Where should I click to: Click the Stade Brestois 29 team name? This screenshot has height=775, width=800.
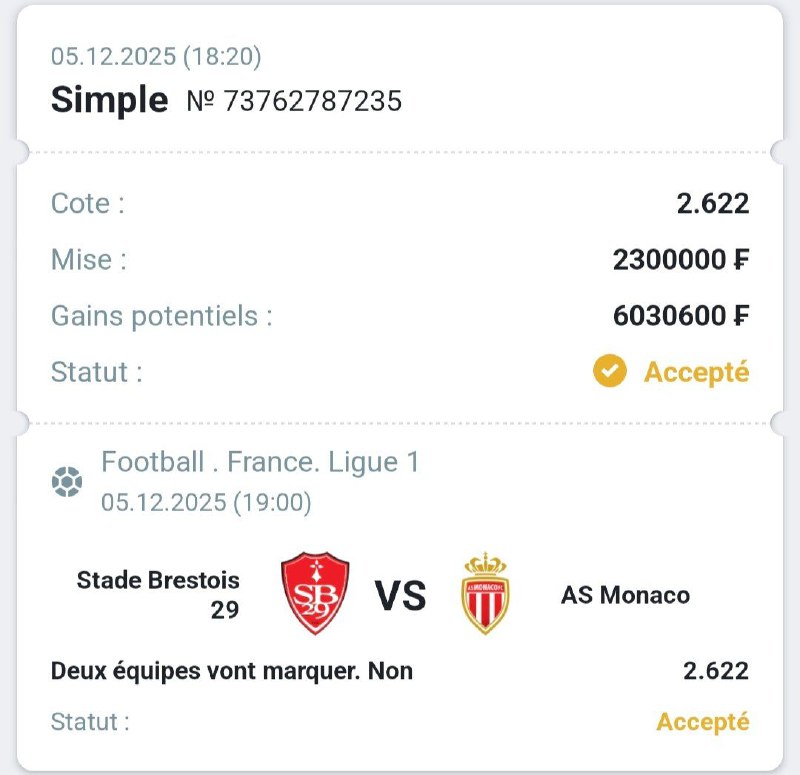click(158, 594)
